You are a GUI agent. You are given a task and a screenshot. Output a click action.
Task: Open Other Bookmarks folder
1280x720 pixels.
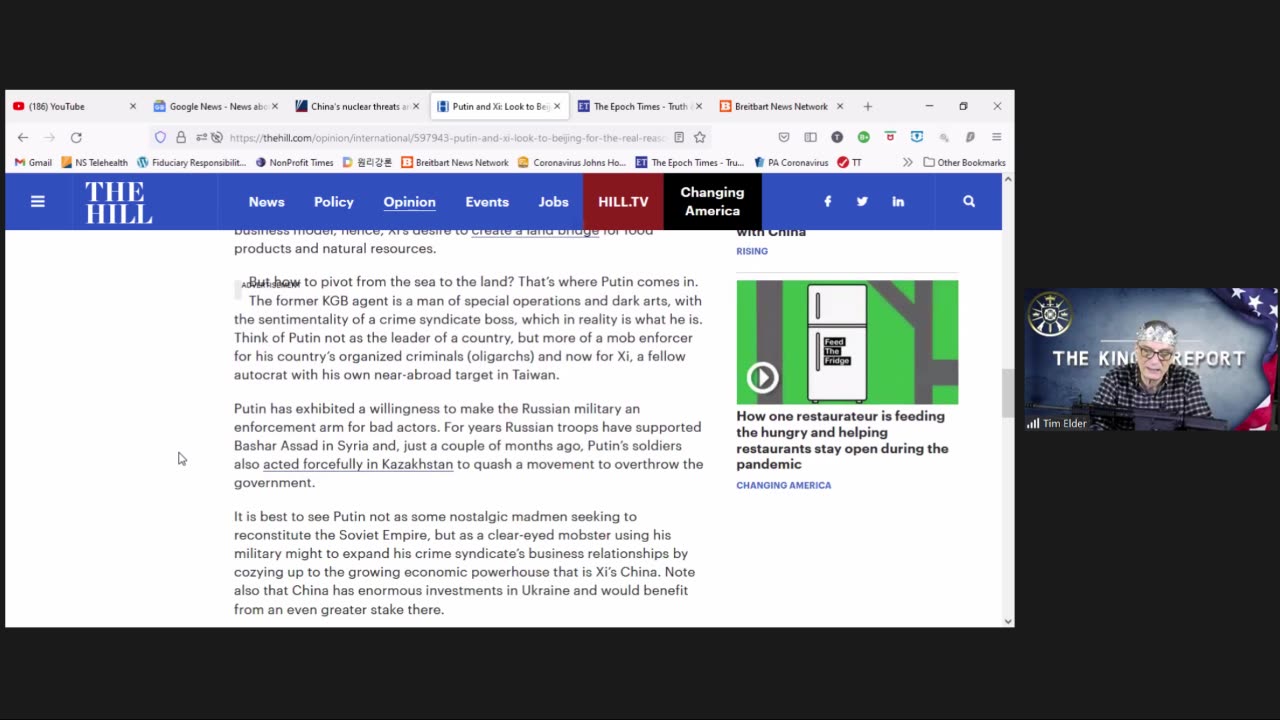point(965,162)
